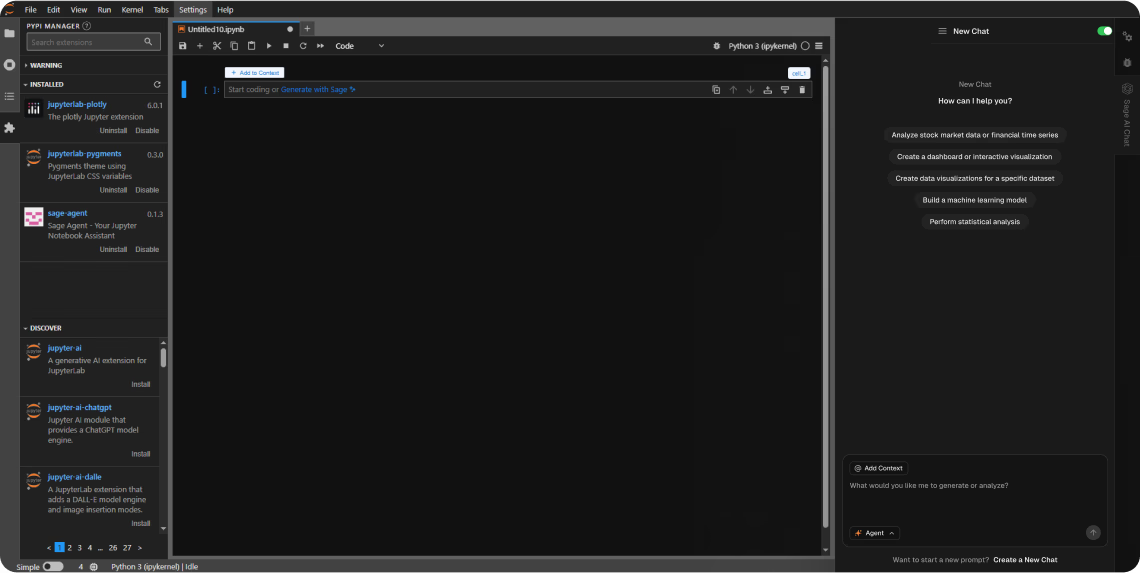This screenshot has width=1140, height=573.
Task: Open the Kernel menu
Action: click(x=132, y=9)
